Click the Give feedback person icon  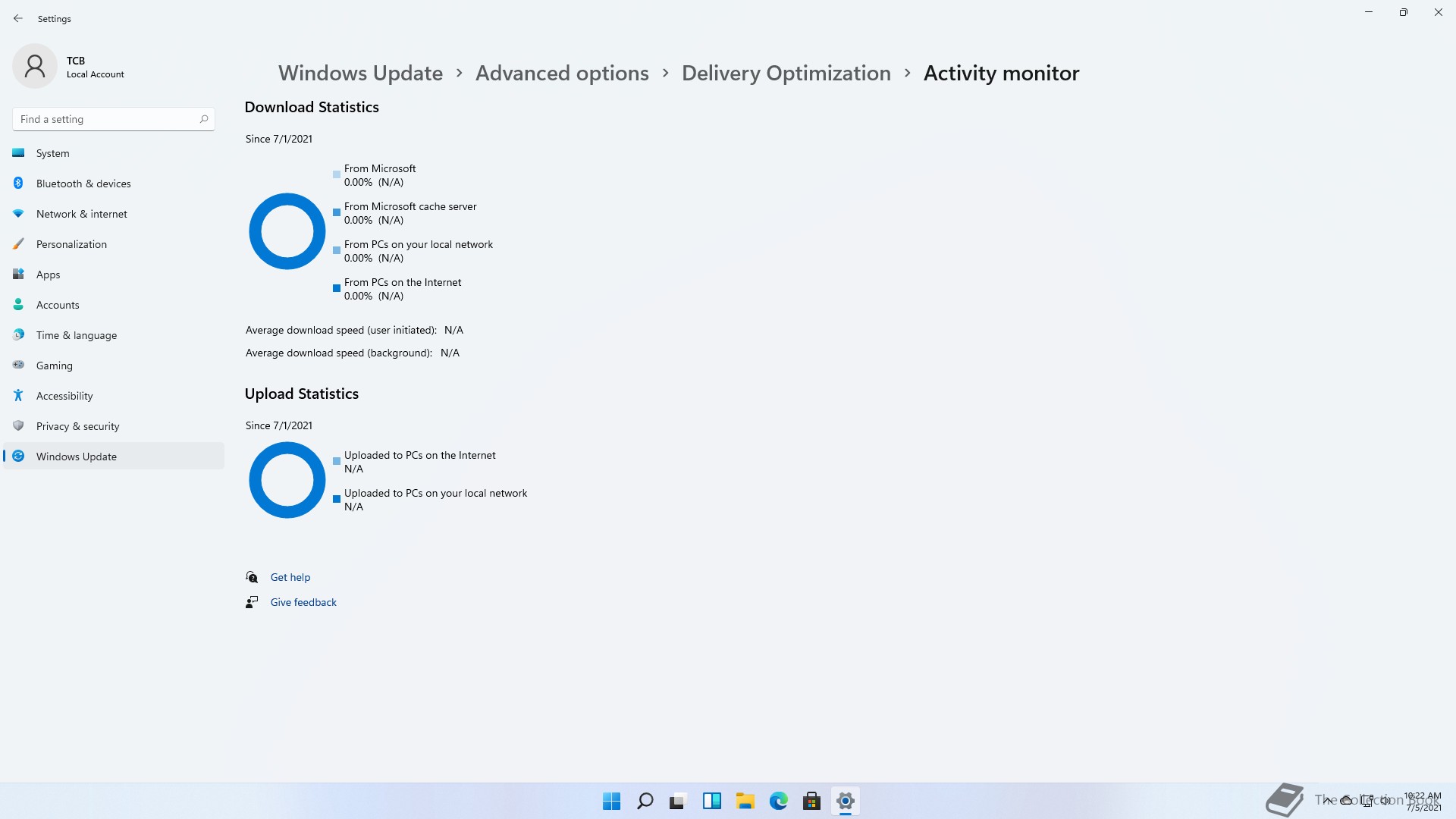pos(252,602)
